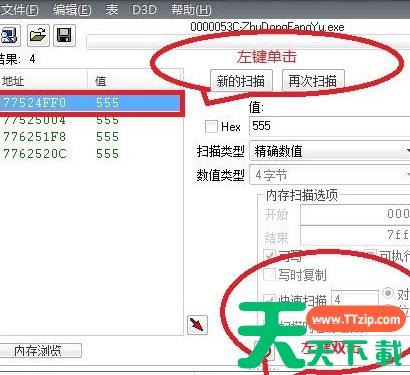This screenshot has width=410, height=375.
Task: Open the 扫描类型 dropdown showing 精确数值
Action: tap(330, 152)
